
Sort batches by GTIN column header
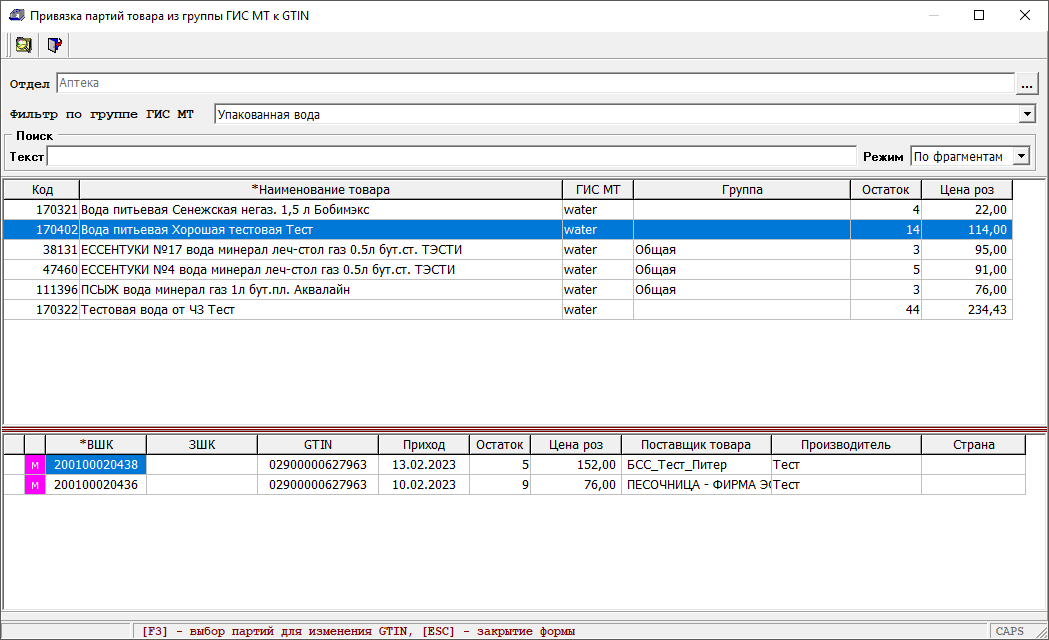pyautogui.click(x=318, y=445)
